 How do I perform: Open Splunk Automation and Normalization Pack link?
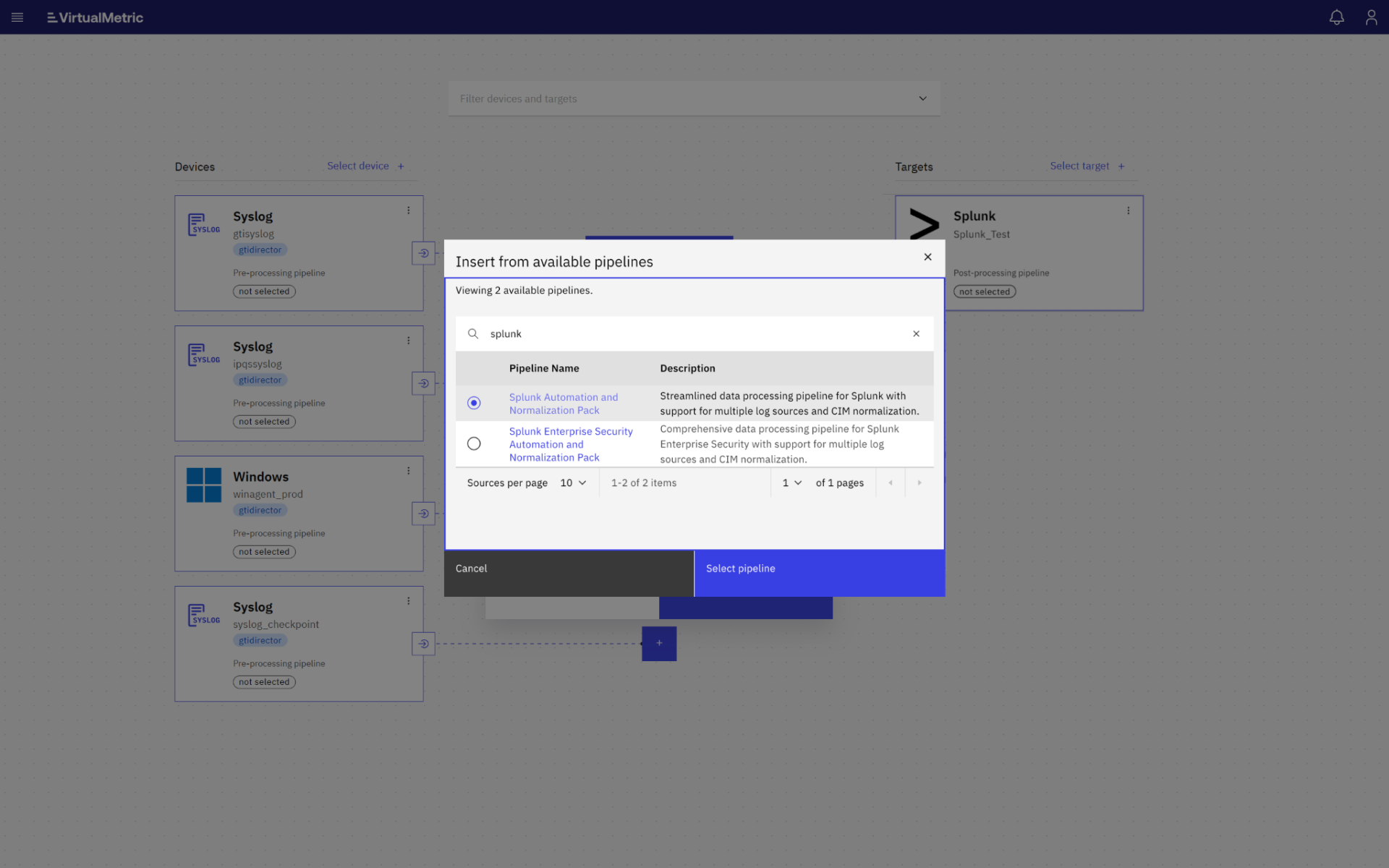pyautogui.click(x=564, y=404)
